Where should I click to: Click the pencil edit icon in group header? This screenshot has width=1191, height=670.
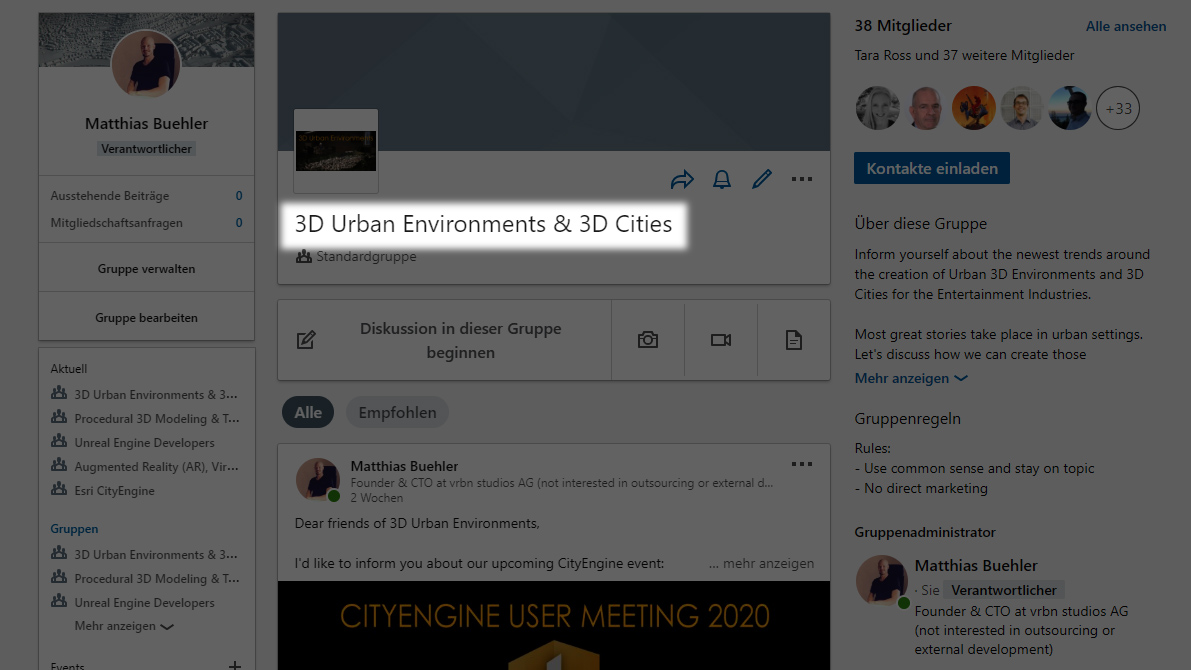pos(762,179)
